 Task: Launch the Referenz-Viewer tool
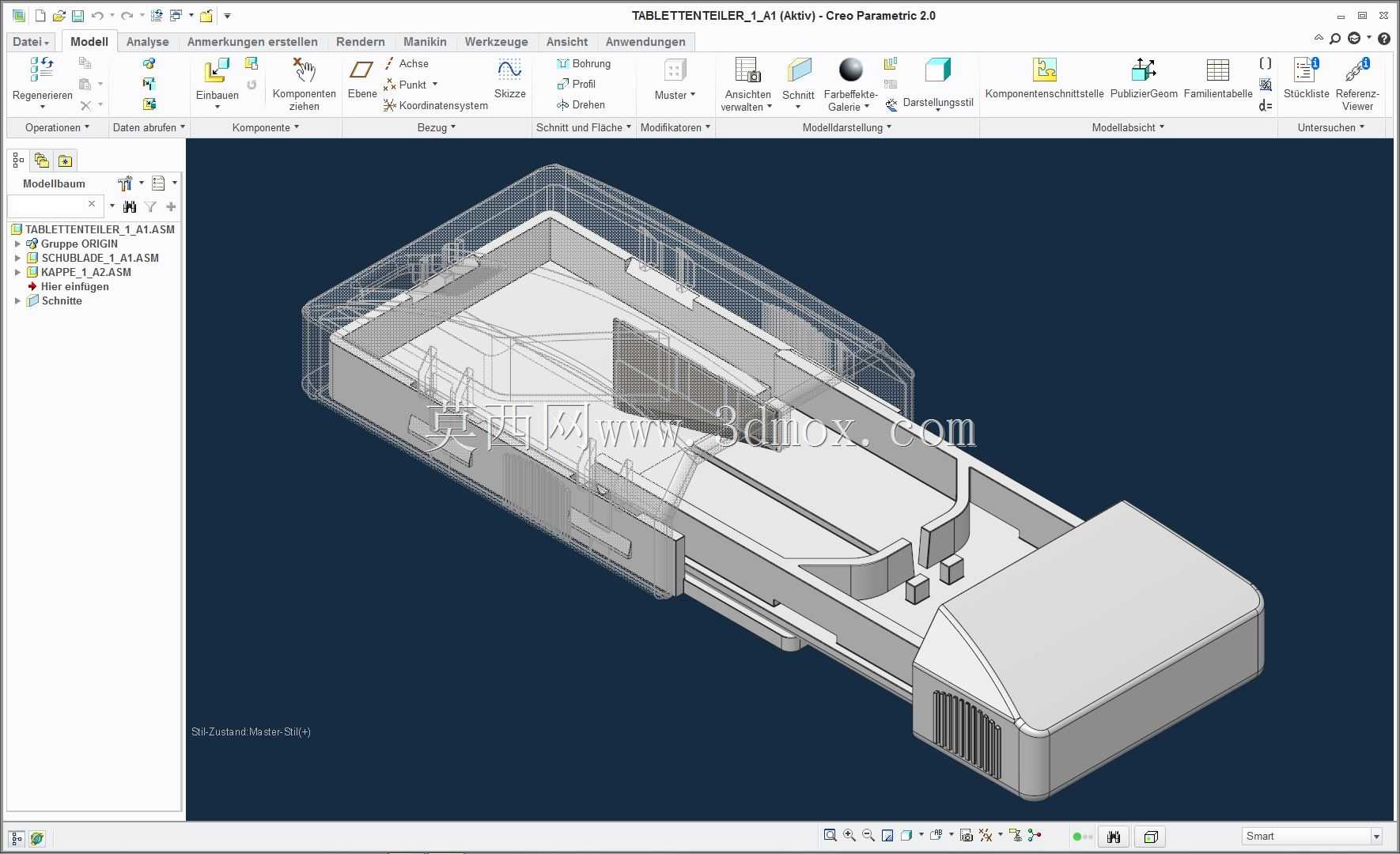[1357, 70]
